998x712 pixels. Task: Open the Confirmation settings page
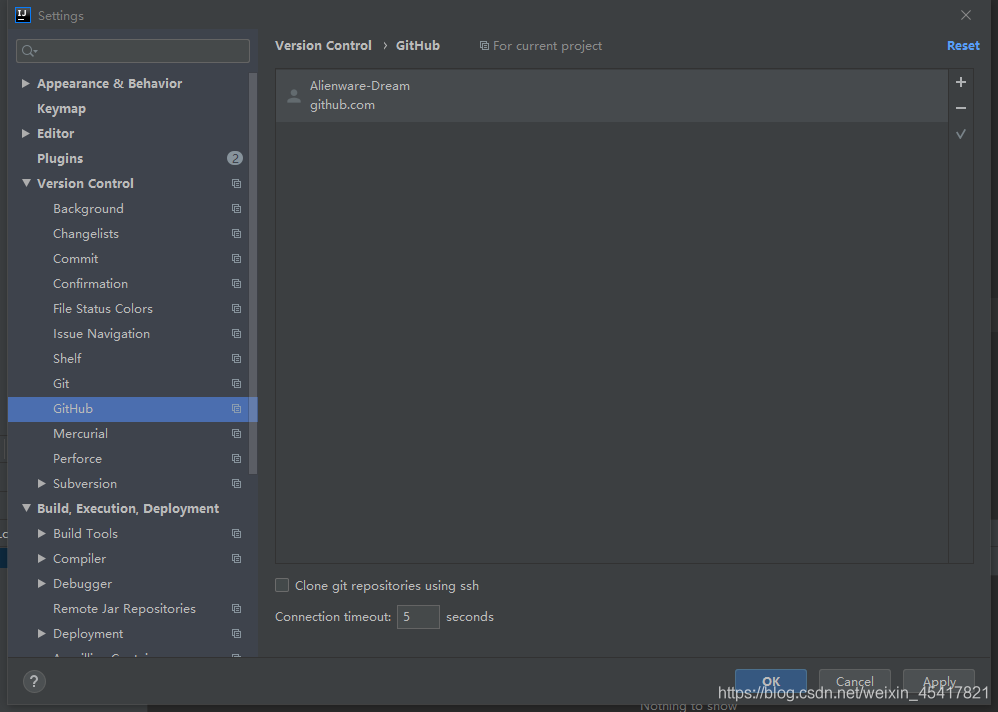point(90,284)
